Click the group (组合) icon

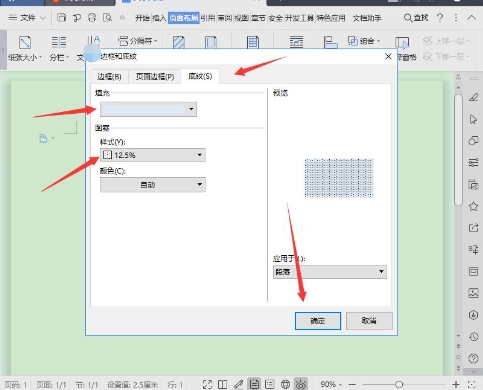coord(353,41)
